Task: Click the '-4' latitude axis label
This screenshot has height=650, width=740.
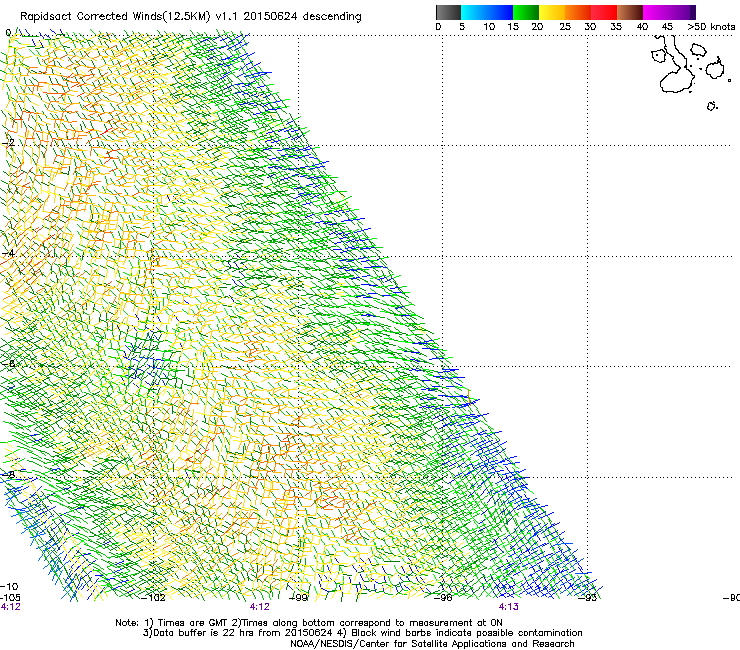Action: [x=9, y=253]
